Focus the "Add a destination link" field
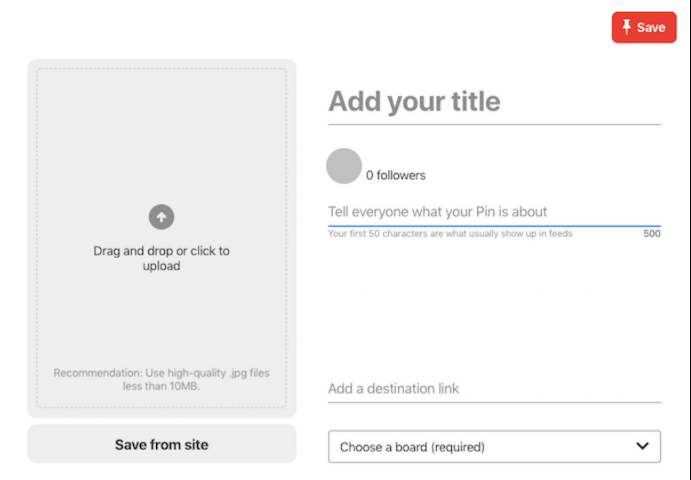This screenshot has width=691, height=480. (494, 388)
